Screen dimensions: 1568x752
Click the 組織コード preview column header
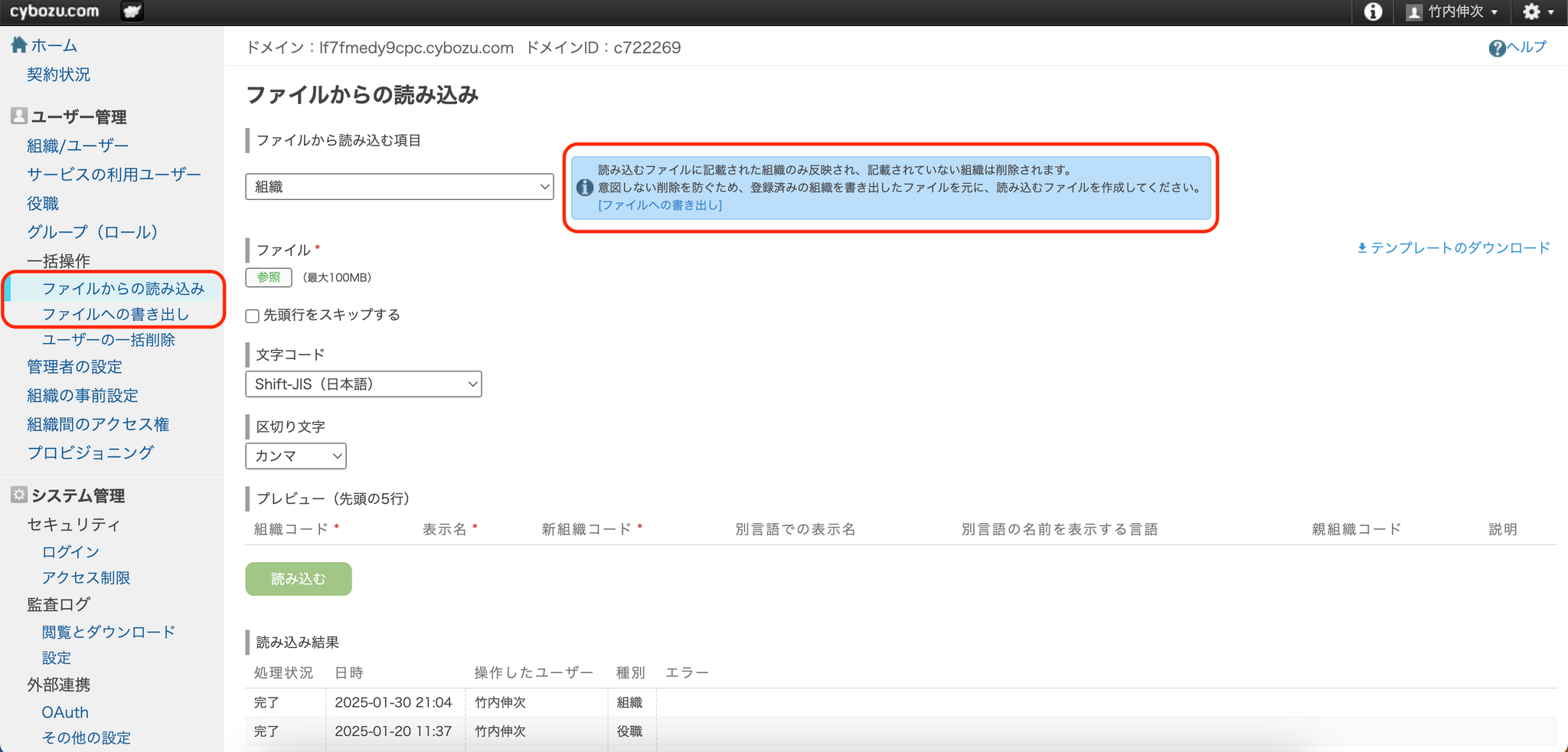[291, 529]
